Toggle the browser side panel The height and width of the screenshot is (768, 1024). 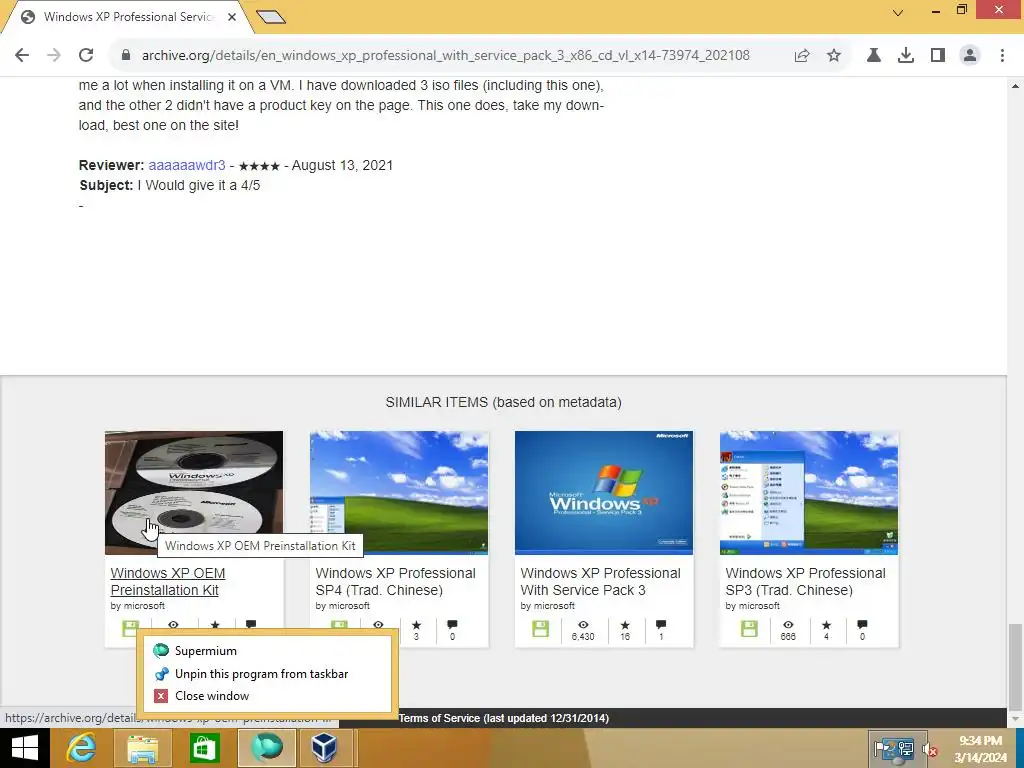point(938,55)
